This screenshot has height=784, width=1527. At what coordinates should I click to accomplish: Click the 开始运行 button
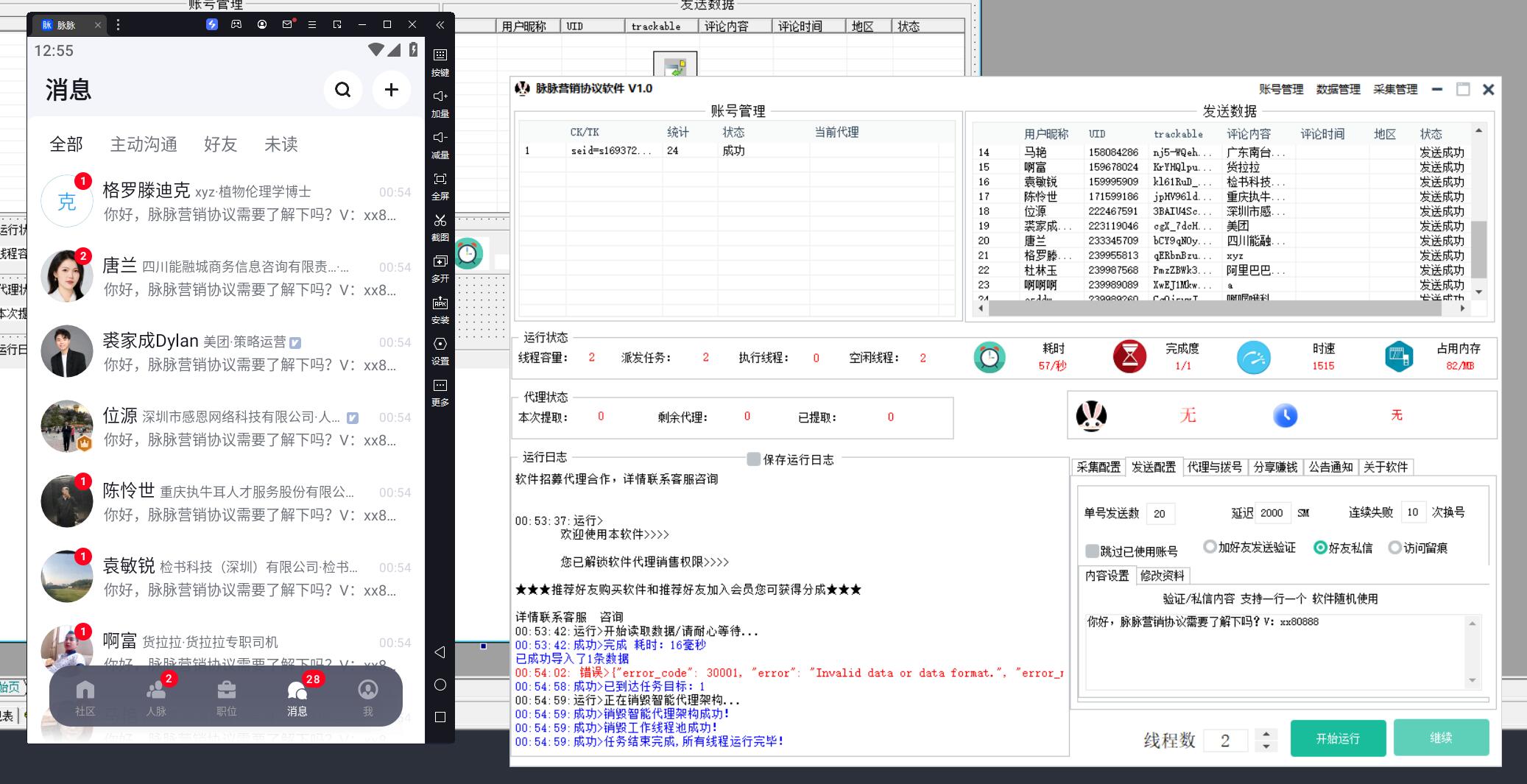click(x=1338, y=738)
